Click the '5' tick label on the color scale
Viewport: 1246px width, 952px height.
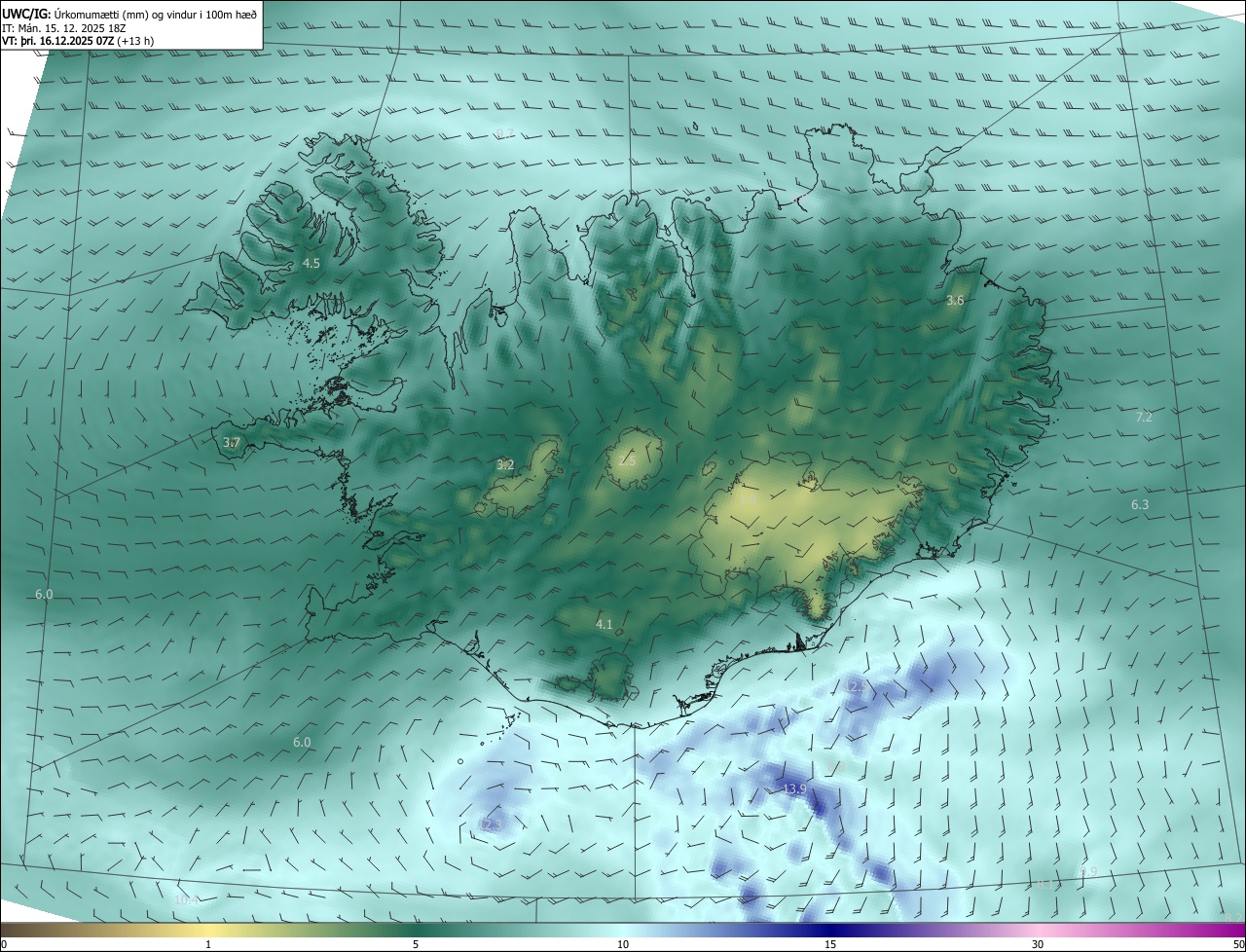[x=416, y=945]
